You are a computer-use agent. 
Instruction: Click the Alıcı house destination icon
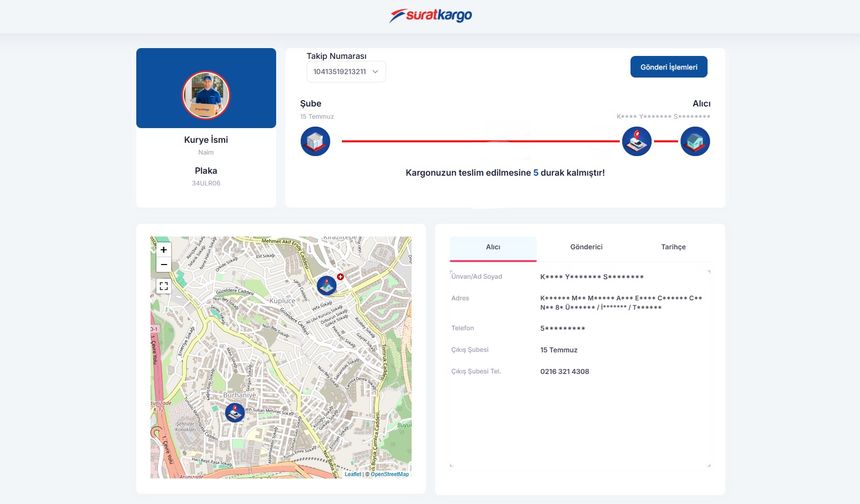[x=695, y=141]
